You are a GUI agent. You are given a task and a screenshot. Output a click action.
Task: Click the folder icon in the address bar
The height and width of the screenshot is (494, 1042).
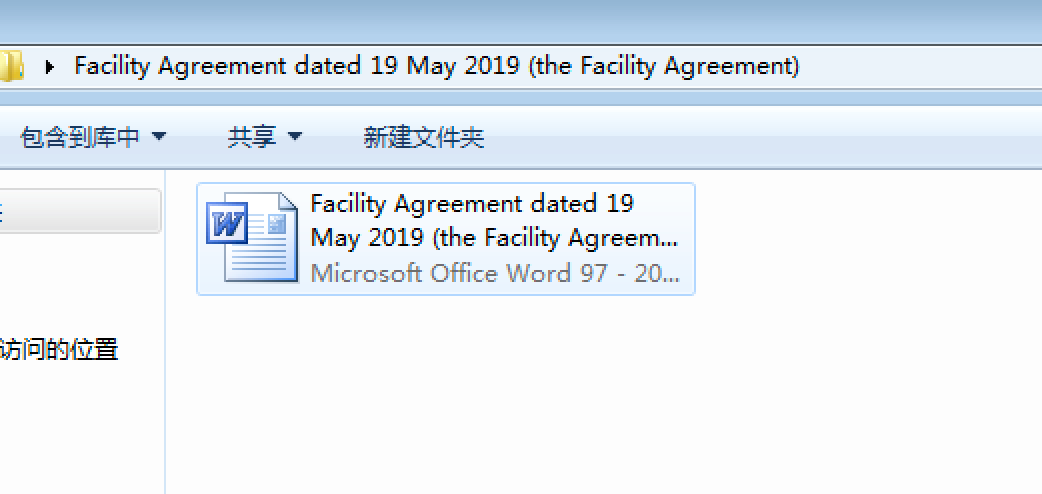pyautogui.click(x=10, y=68)
